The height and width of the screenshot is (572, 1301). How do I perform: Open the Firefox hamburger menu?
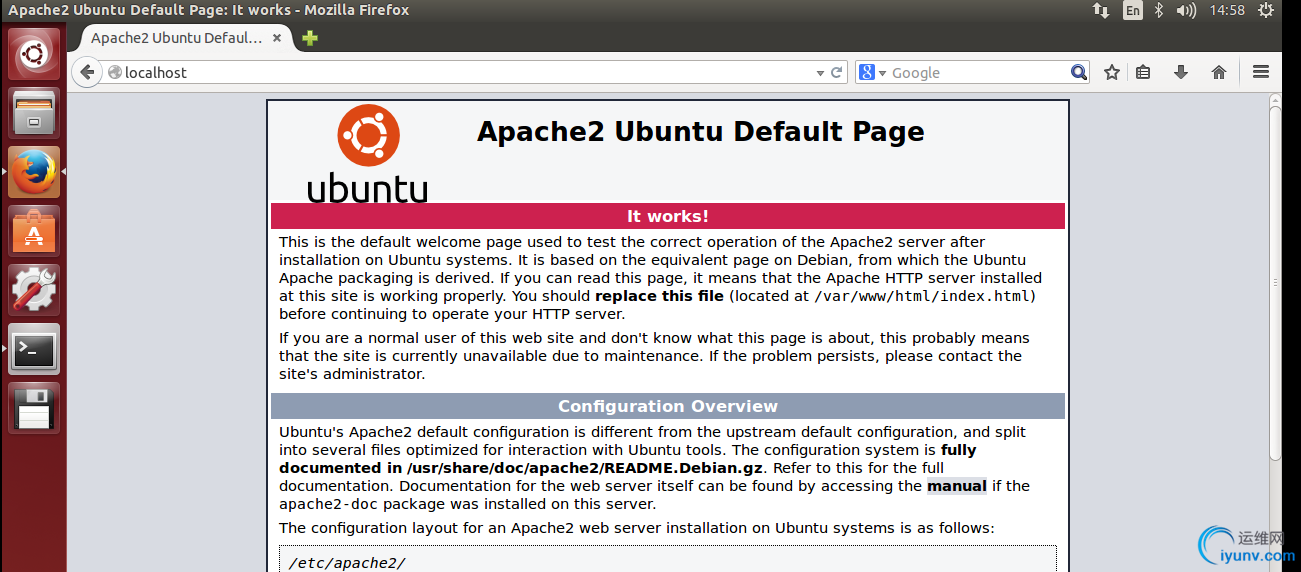(x=1261, y=72)
